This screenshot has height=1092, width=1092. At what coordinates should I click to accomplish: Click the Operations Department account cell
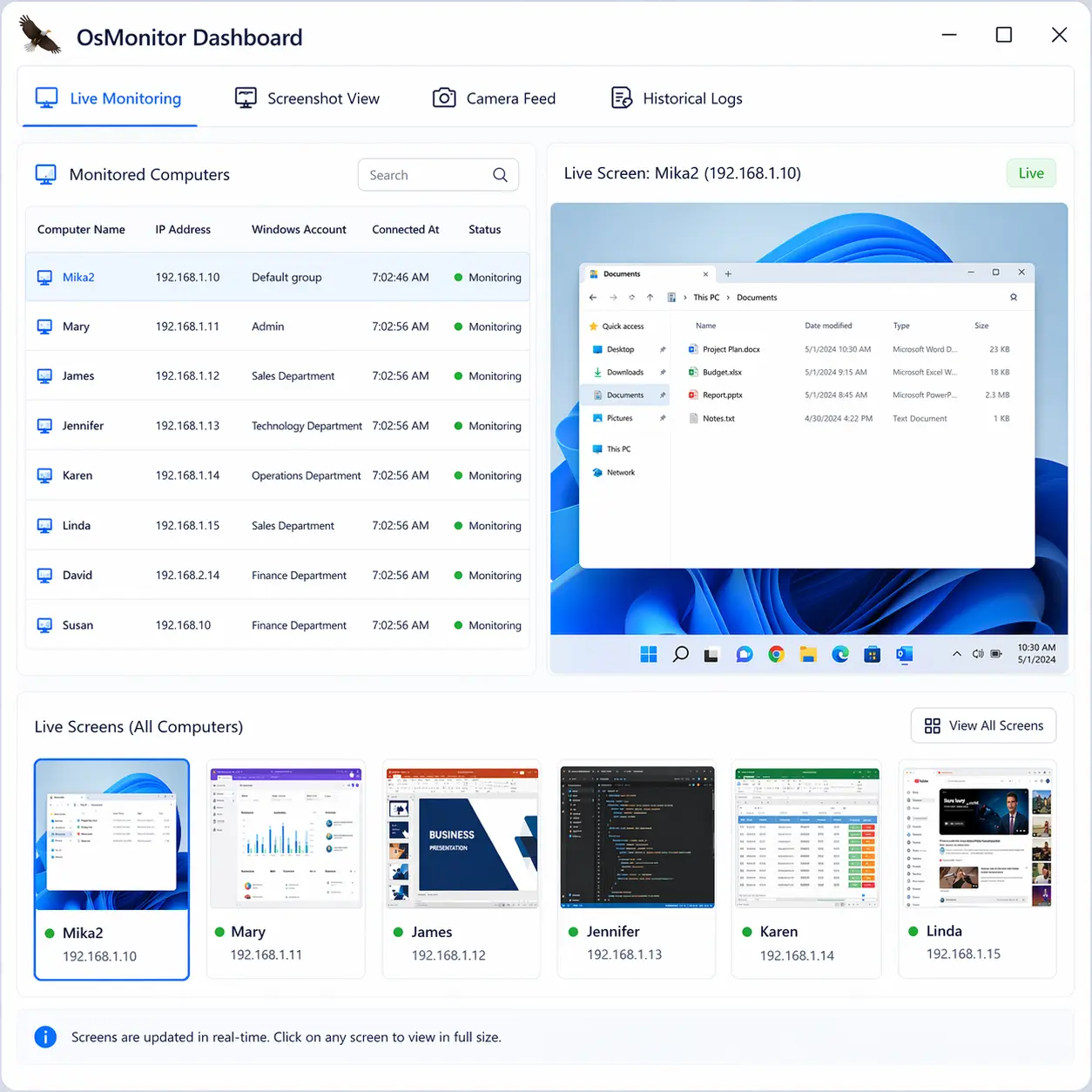point(306,475)
